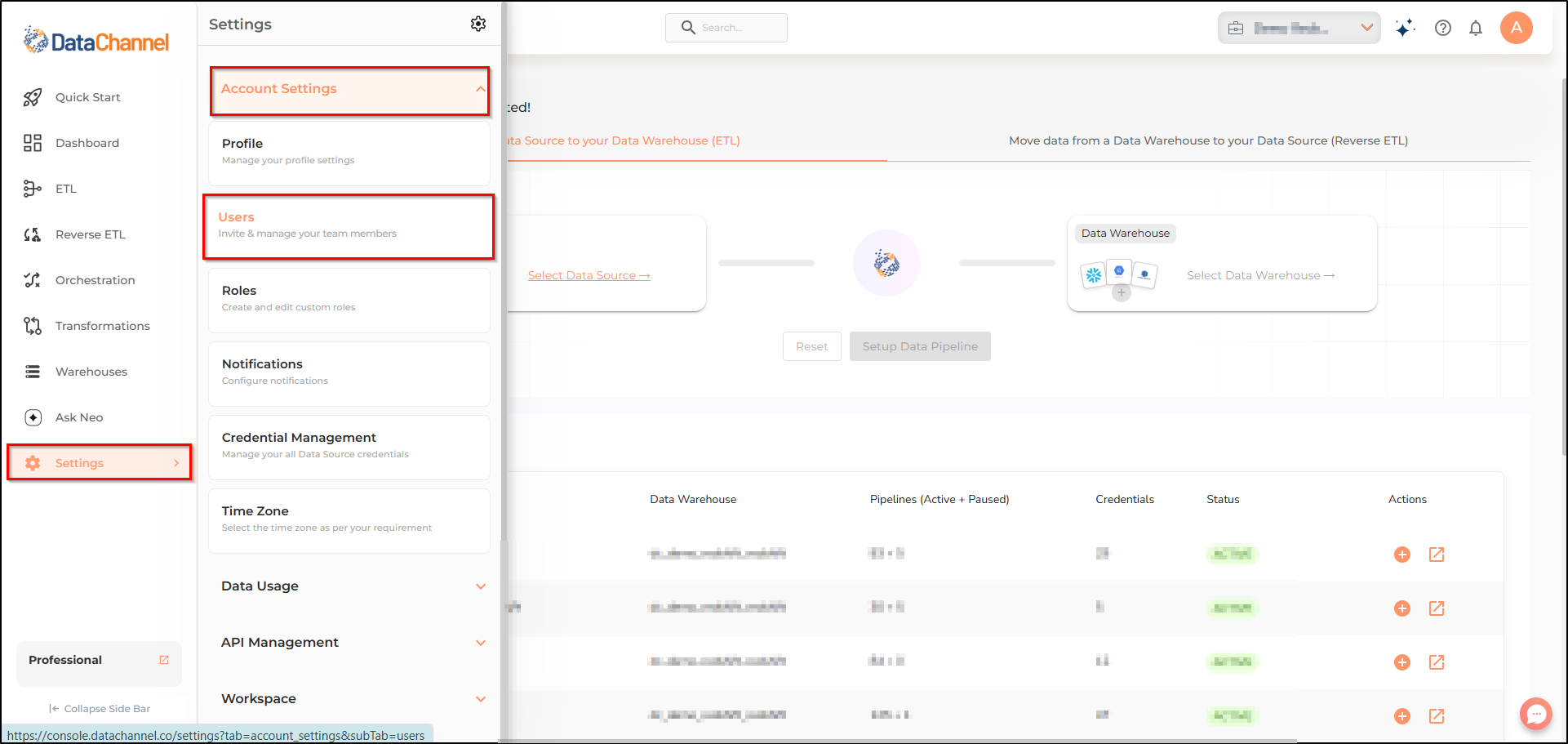Click the Status column header

coord(1223,500)
